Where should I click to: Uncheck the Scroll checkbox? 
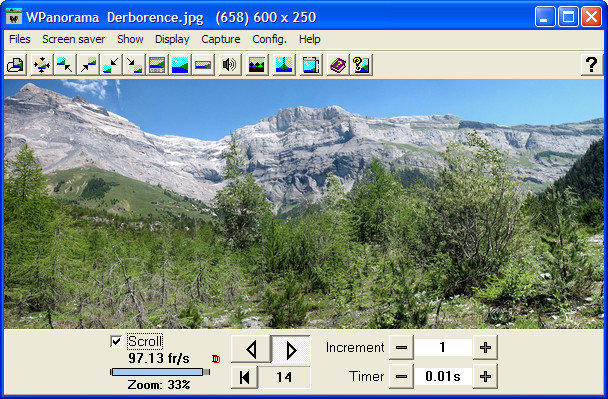tap(116, 341)
